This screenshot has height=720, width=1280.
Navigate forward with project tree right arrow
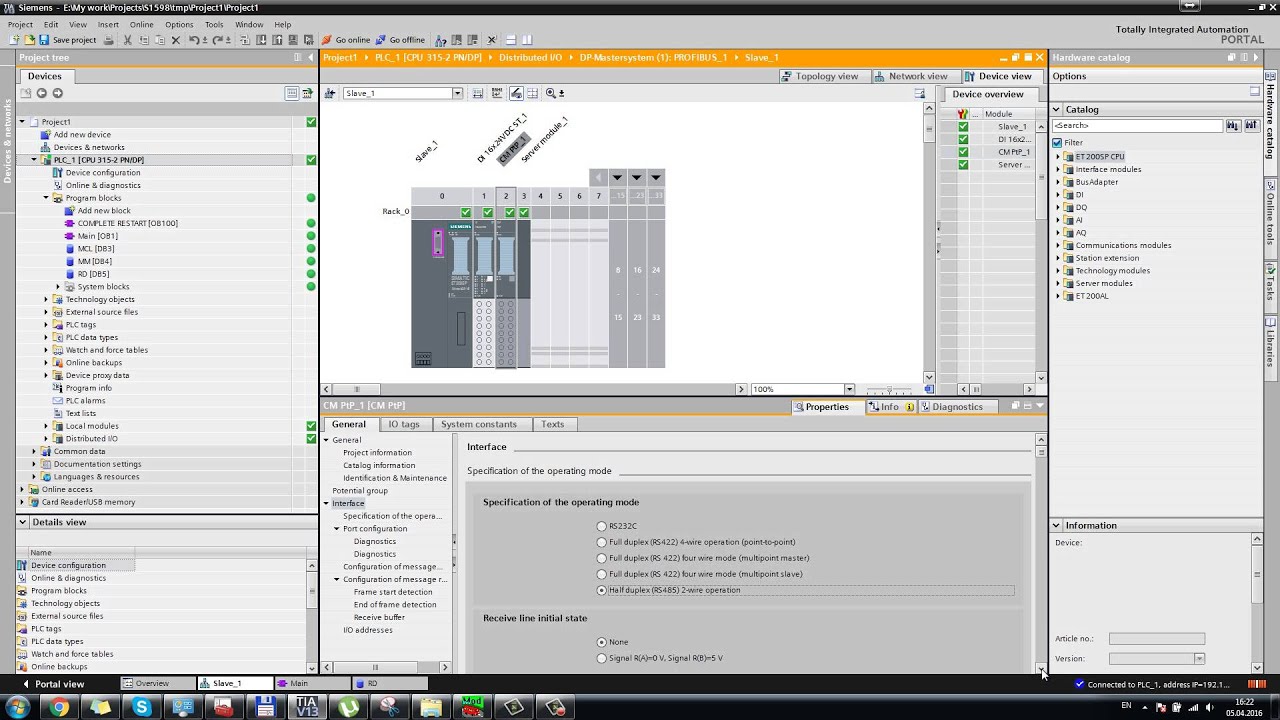[x=57, y=93]
